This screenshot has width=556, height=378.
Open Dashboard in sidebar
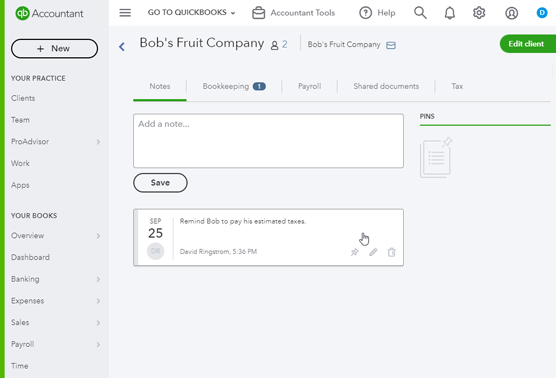[x=30, y=257]
